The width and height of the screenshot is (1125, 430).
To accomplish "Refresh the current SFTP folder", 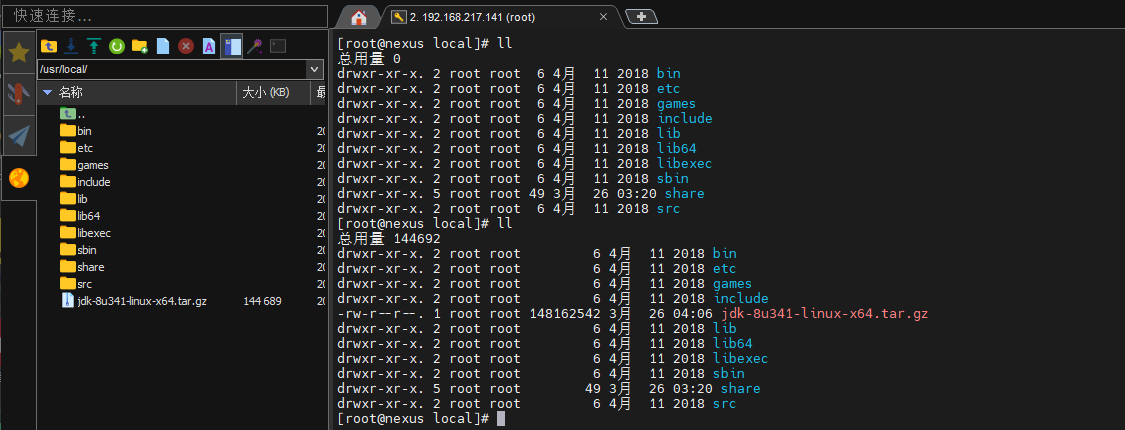I will coord(117,47).
